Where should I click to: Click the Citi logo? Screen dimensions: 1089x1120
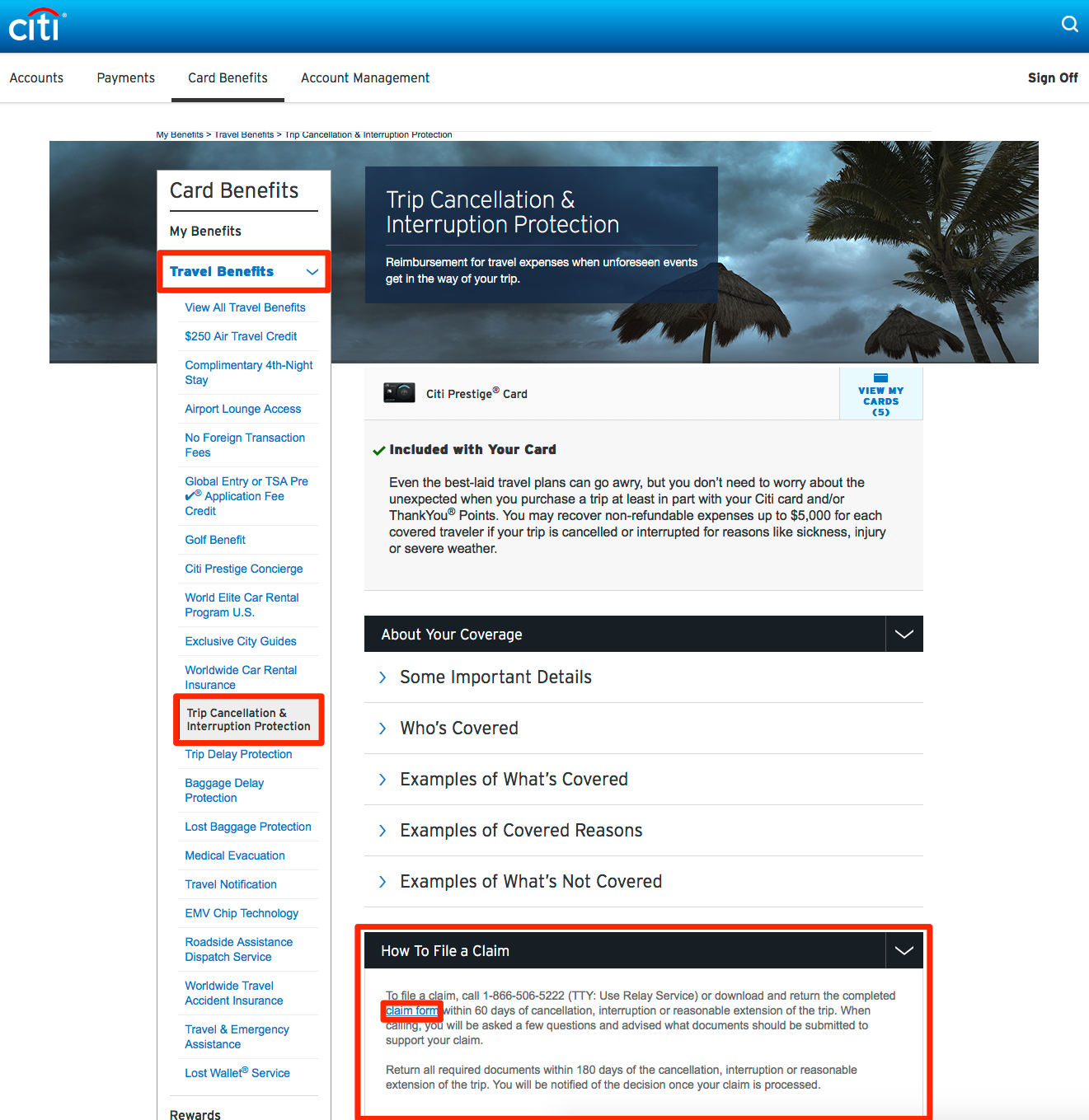36,26
